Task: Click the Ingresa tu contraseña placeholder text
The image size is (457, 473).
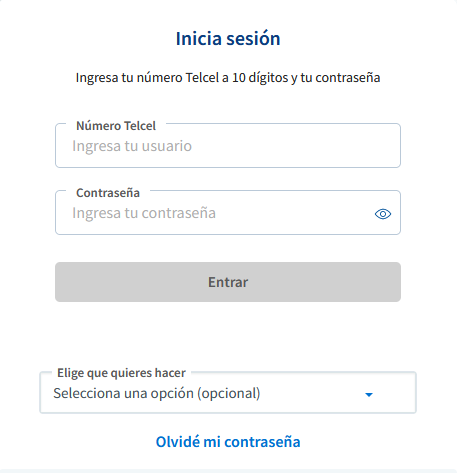Action: tap(144, 213)
